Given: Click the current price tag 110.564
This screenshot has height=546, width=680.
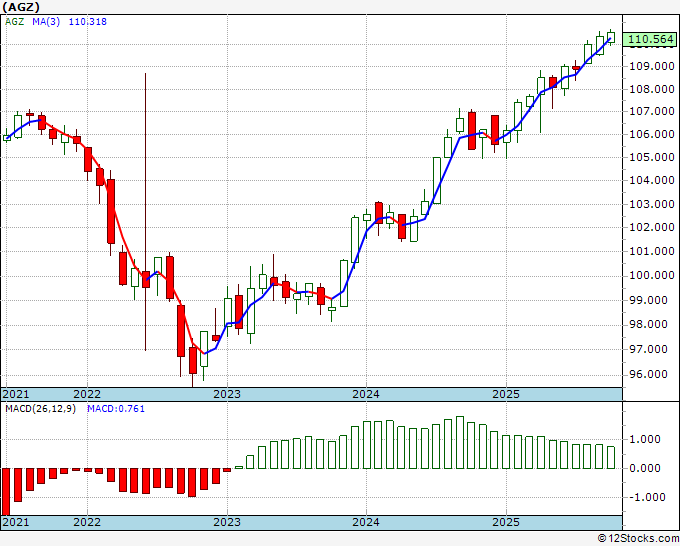Looking at the screenshot, I should coord(650,39).
